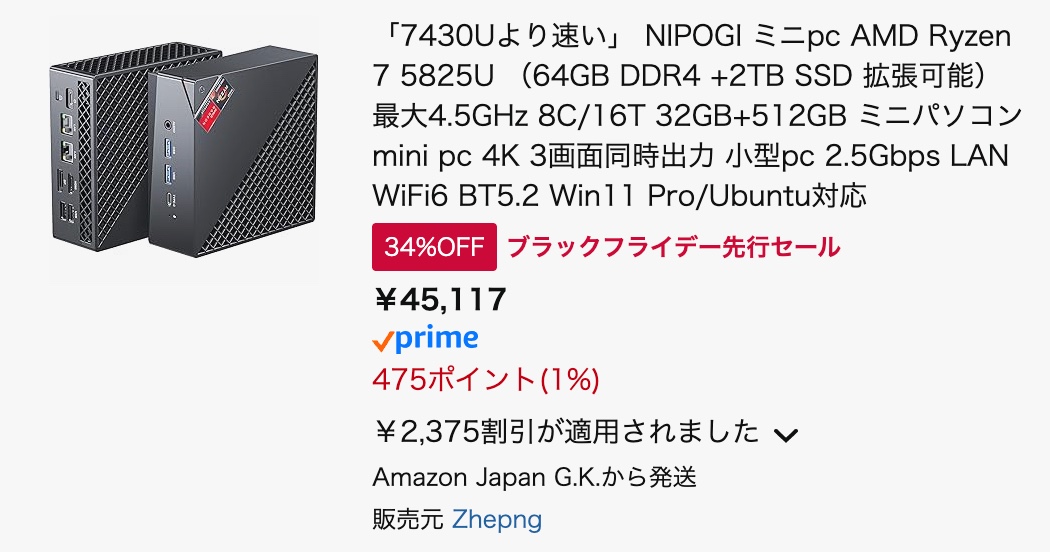This screenshot has height=552, width=1050.
Task: Click the 「7430Uより速い」 title text
Action: tap(503, 37)
